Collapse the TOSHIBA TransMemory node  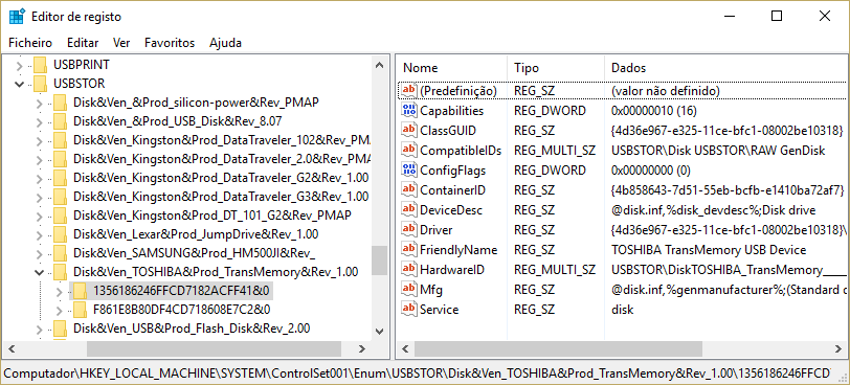coord(39,272)
